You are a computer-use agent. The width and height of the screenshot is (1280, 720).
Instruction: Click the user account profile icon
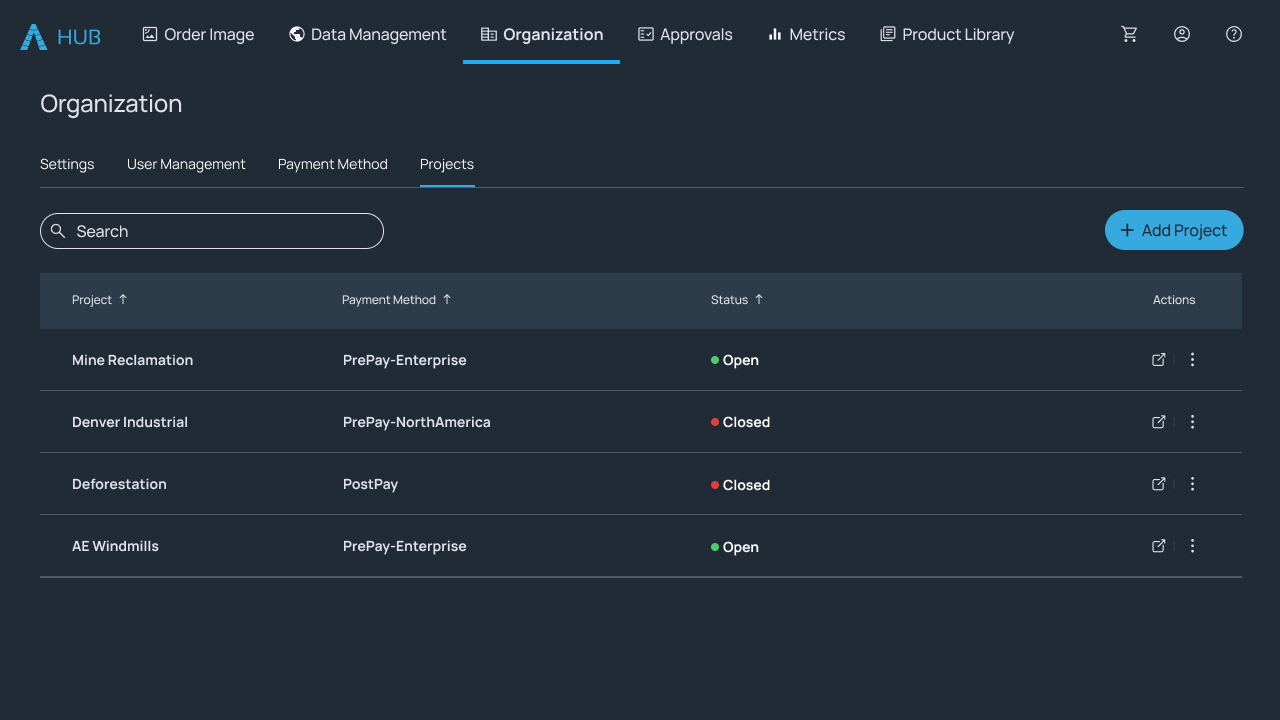[x=1182, y=34]
